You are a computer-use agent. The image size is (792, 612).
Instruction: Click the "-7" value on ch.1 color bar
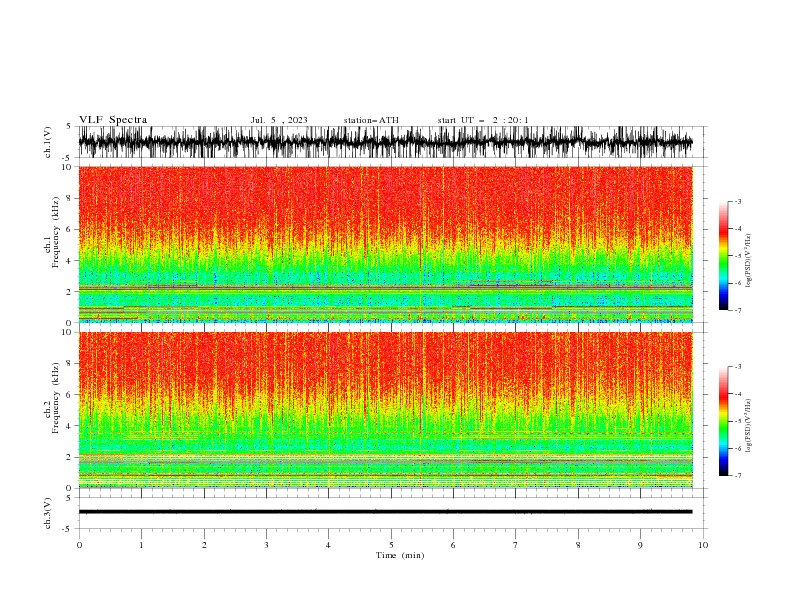coord(737,310)
